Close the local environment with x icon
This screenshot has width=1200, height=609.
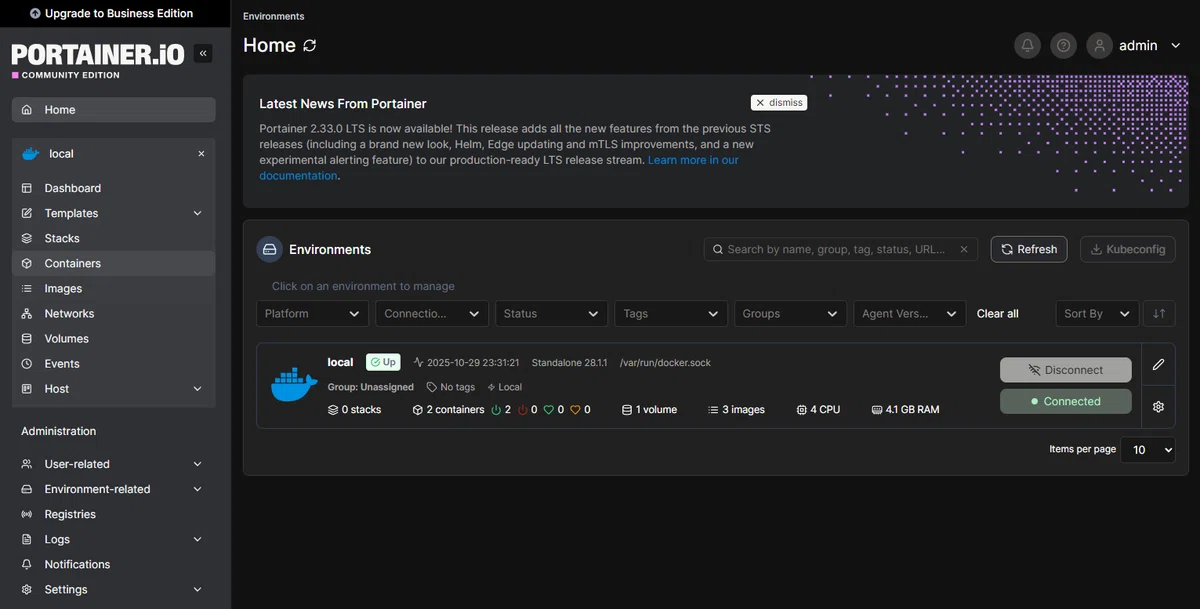point(201,154)
